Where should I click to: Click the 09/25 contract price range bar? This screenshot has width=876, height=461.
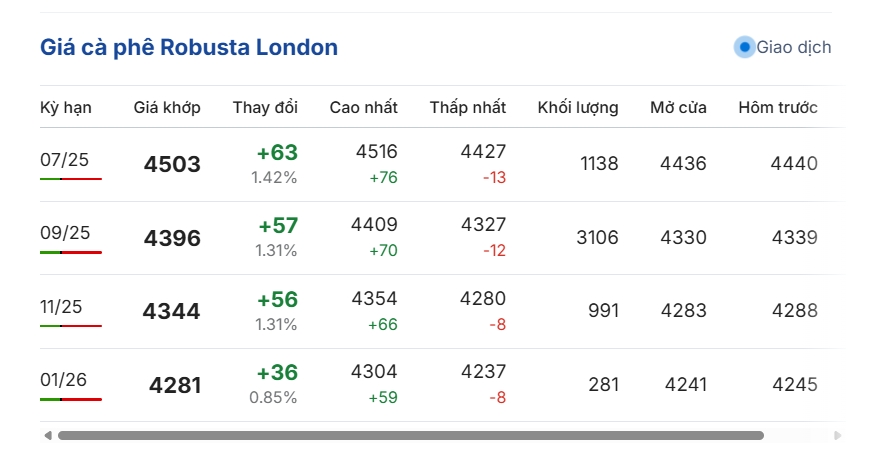coord(71,252)
